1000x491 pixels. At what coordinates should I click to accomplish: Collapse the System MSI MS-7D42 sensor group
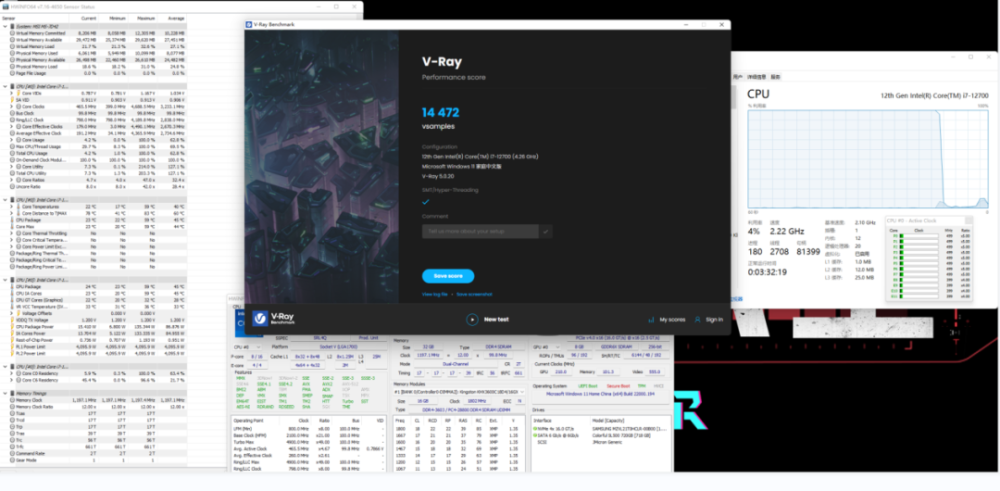[5, 27]
